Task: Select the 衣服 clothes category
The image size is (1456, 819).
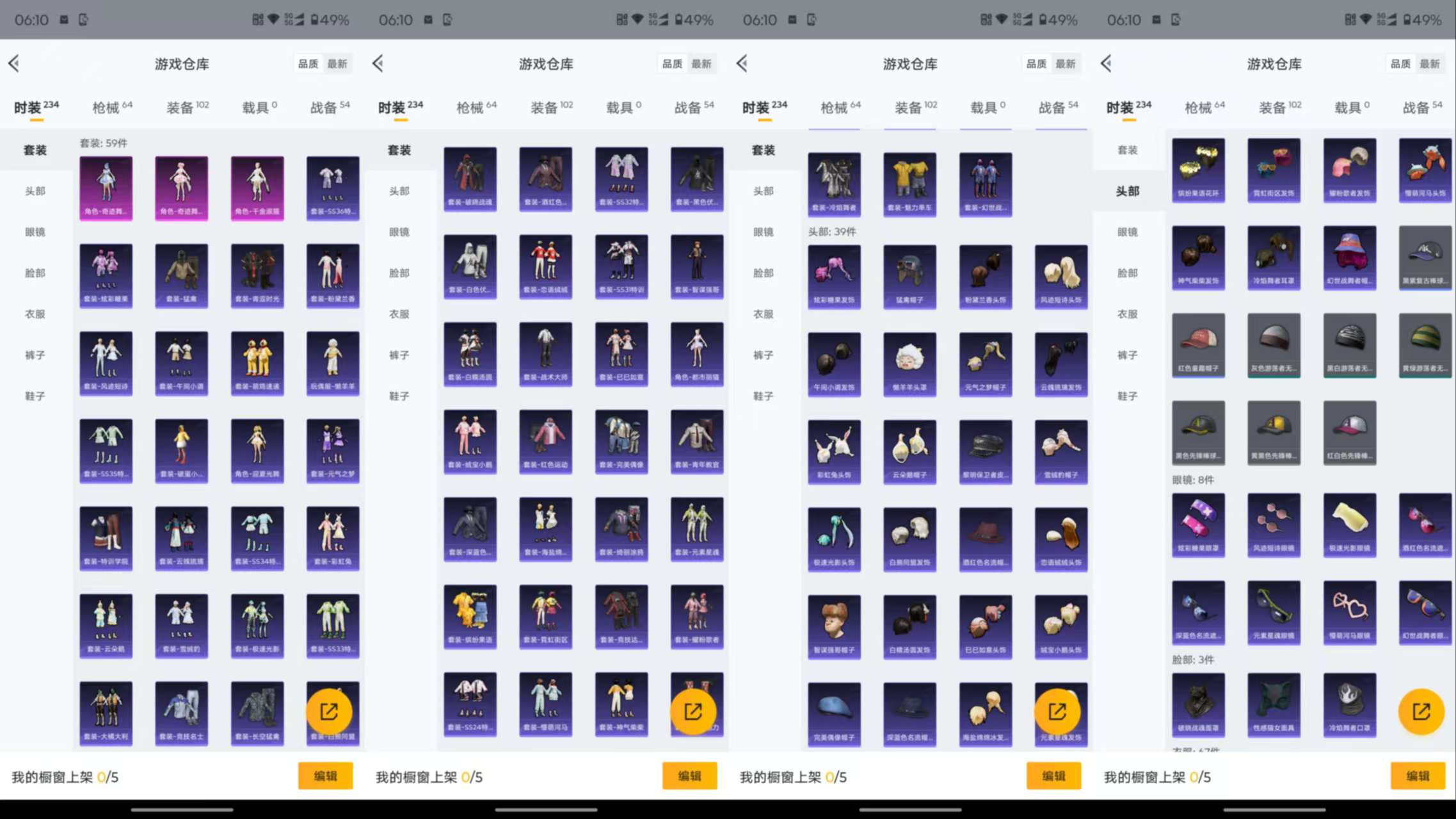Action: (x=35, y=314)
